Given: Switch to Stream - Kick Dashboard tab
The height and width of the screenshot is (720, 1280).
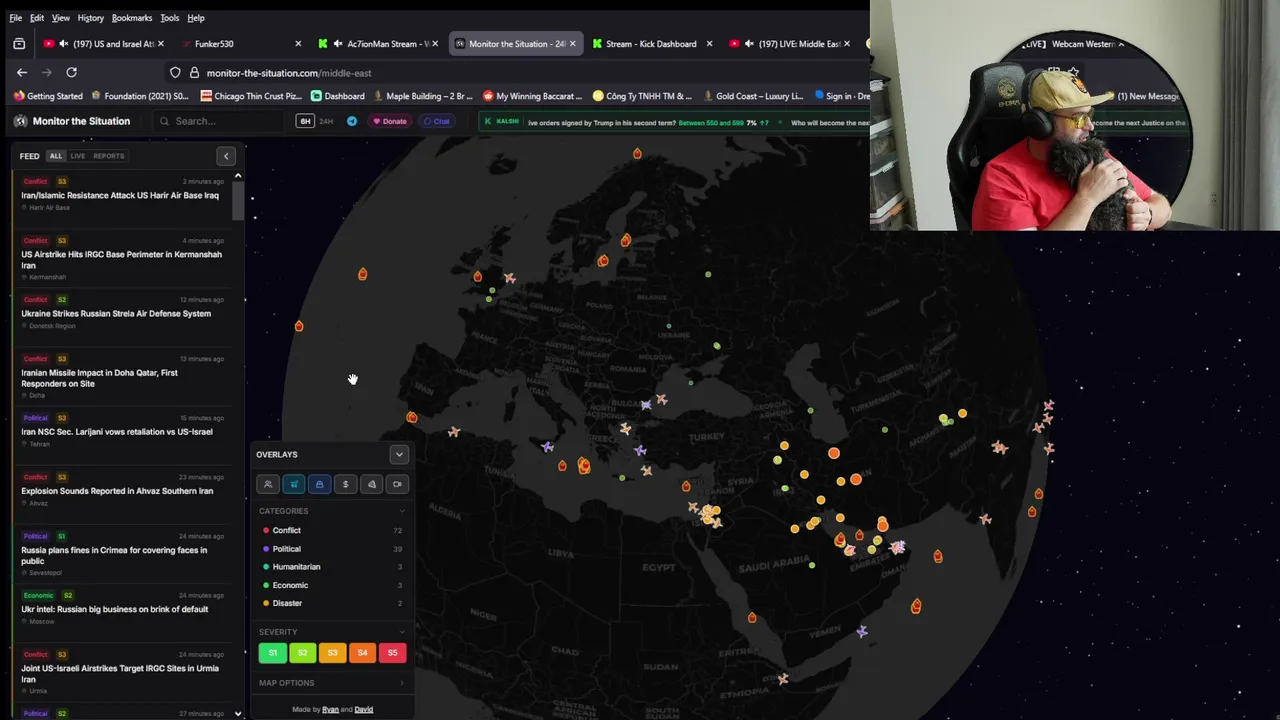Looking at the screenshot, I should pos(651,44).
